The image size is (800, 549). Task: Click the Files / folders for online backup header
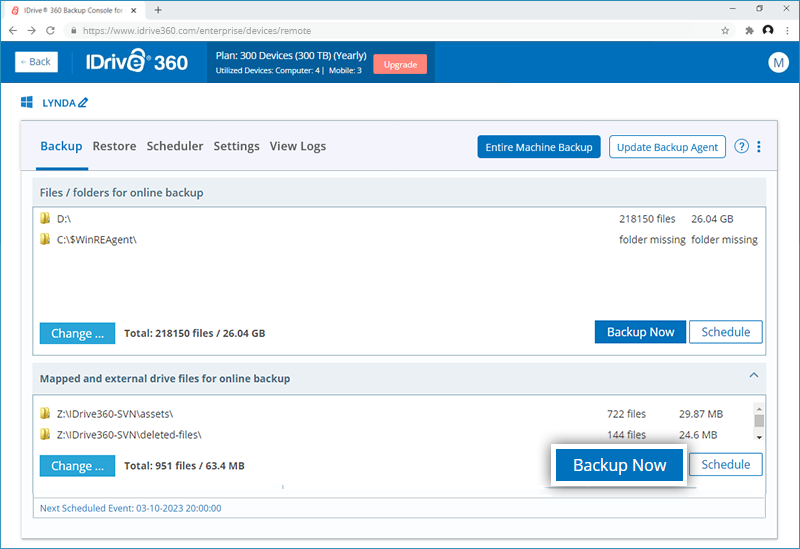[x=121, y=192]
